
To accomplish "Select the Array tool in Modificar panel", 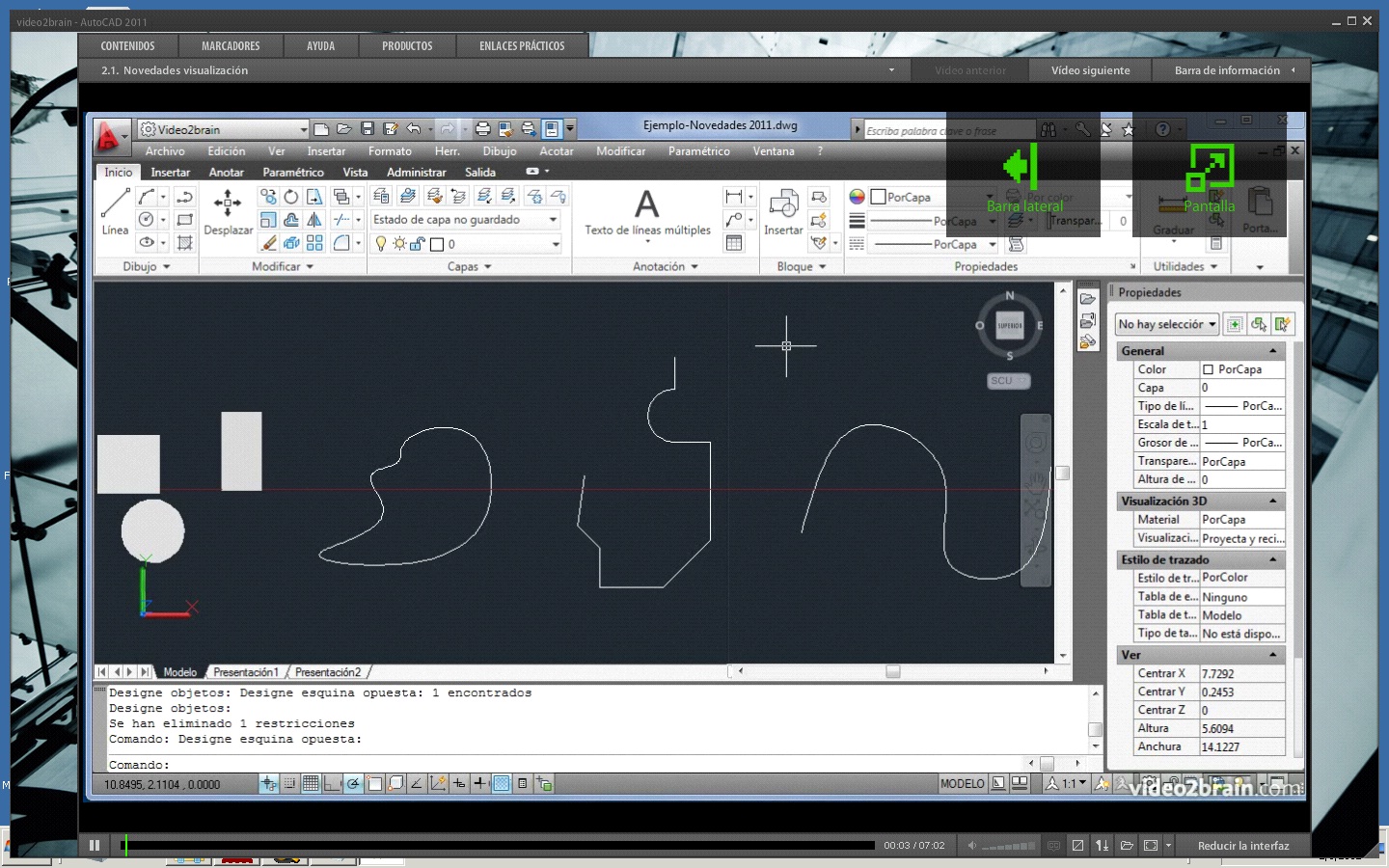I will [x=314, y=243].
